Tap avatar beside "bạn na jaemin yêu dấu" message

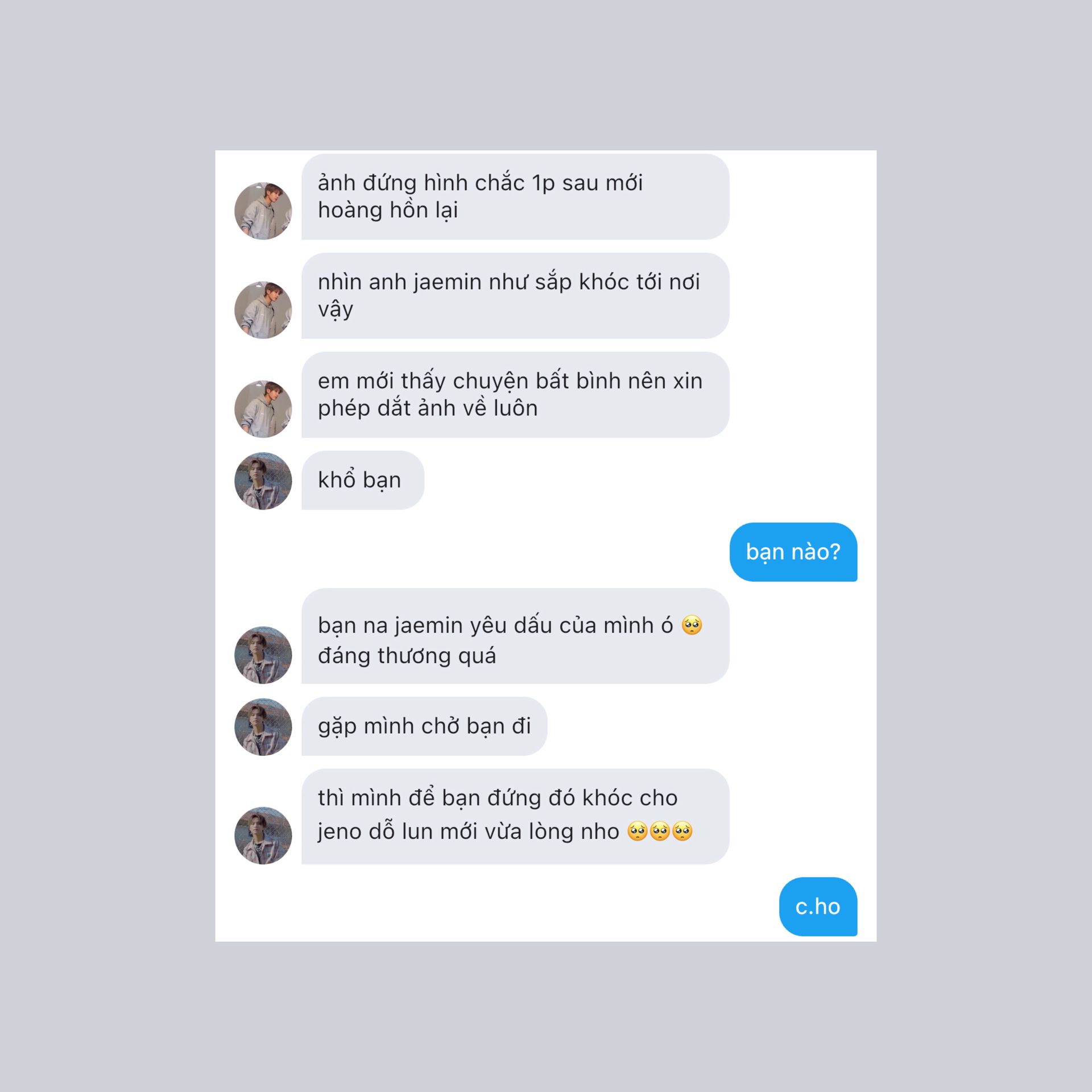[263, 655]
